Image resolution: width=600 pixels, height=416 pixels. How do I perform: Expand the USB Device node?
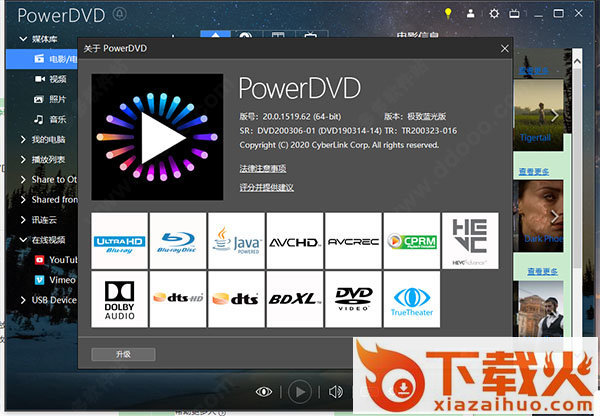(23, 300)
